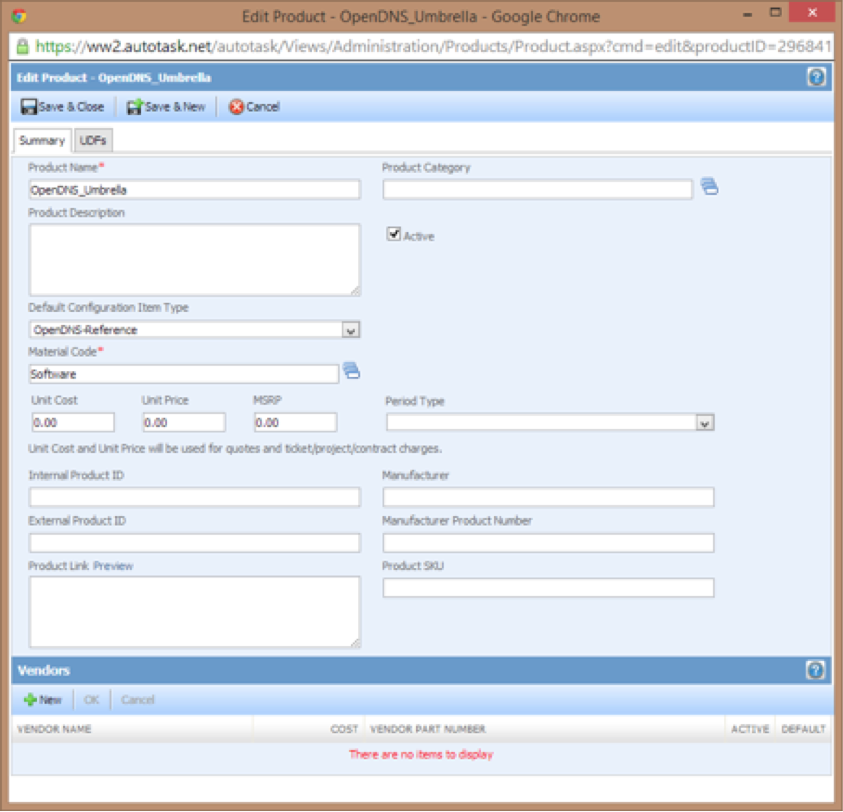Click the greyed-out OK button in Vendors

[x=91, y=700]
